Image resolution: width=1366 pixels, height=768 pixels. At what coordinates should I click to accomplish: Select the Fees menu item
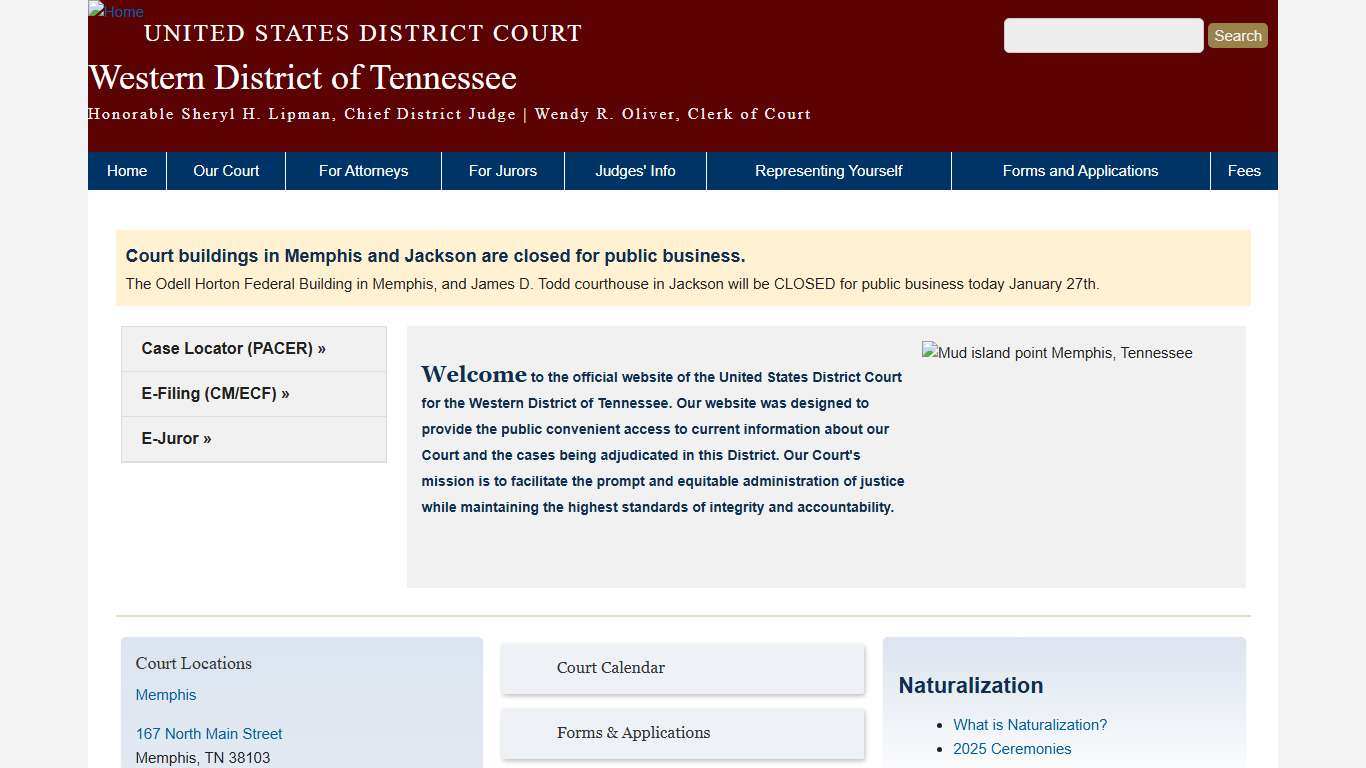coord(1244,170)
